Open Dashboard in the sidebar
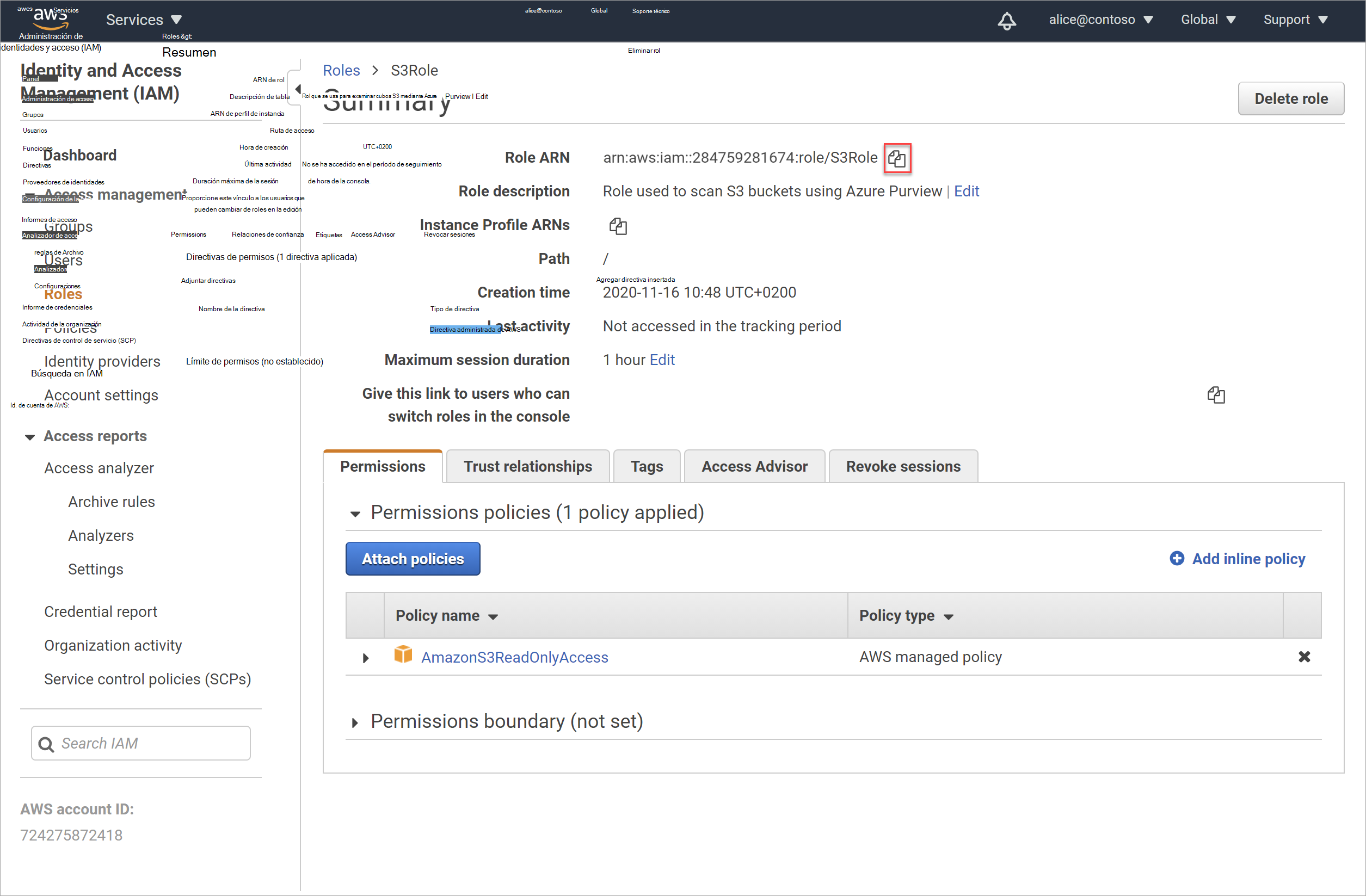 click(x=80, y=156)
